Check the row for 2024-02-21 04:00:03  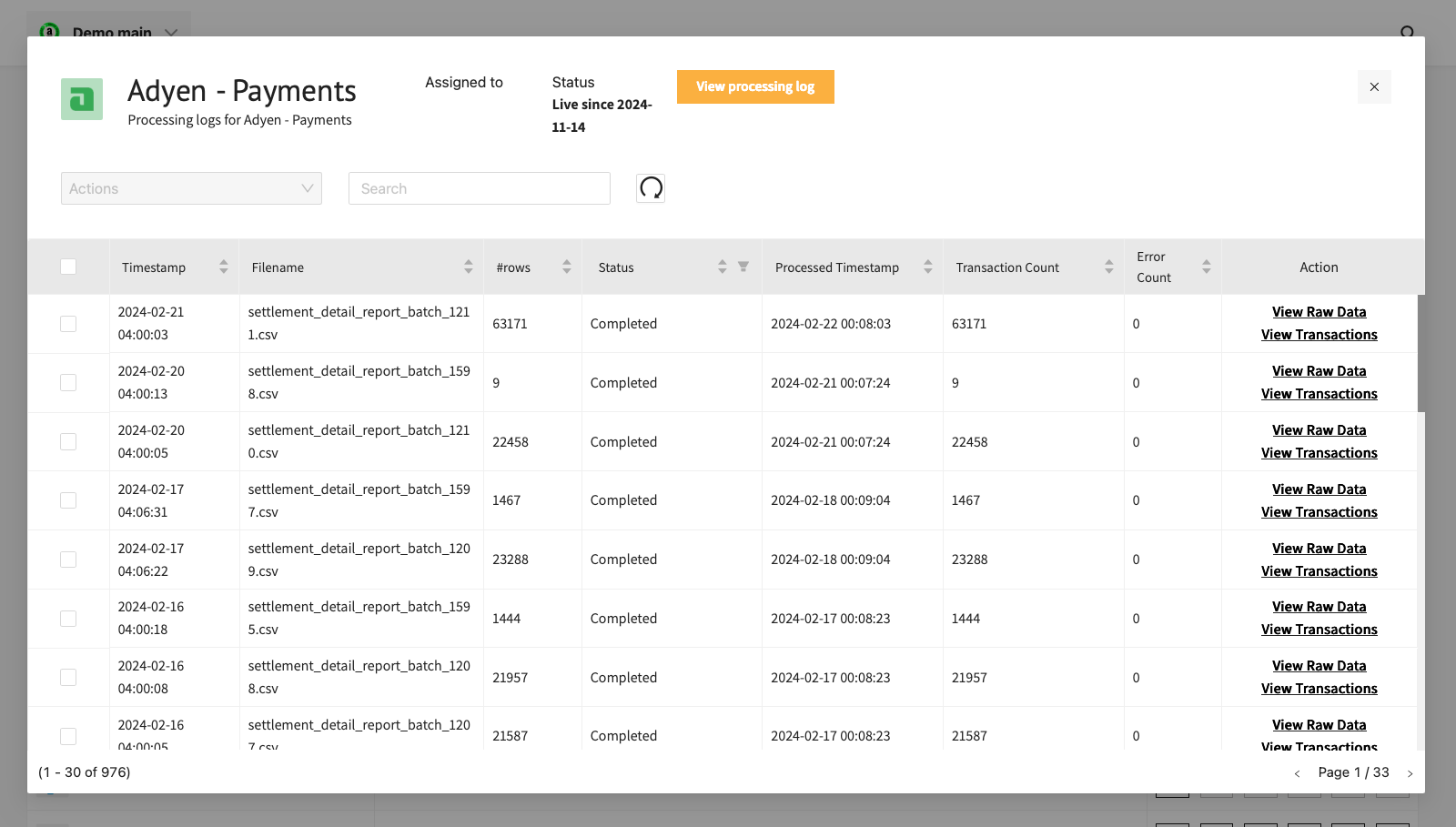[x=68, y=324]
